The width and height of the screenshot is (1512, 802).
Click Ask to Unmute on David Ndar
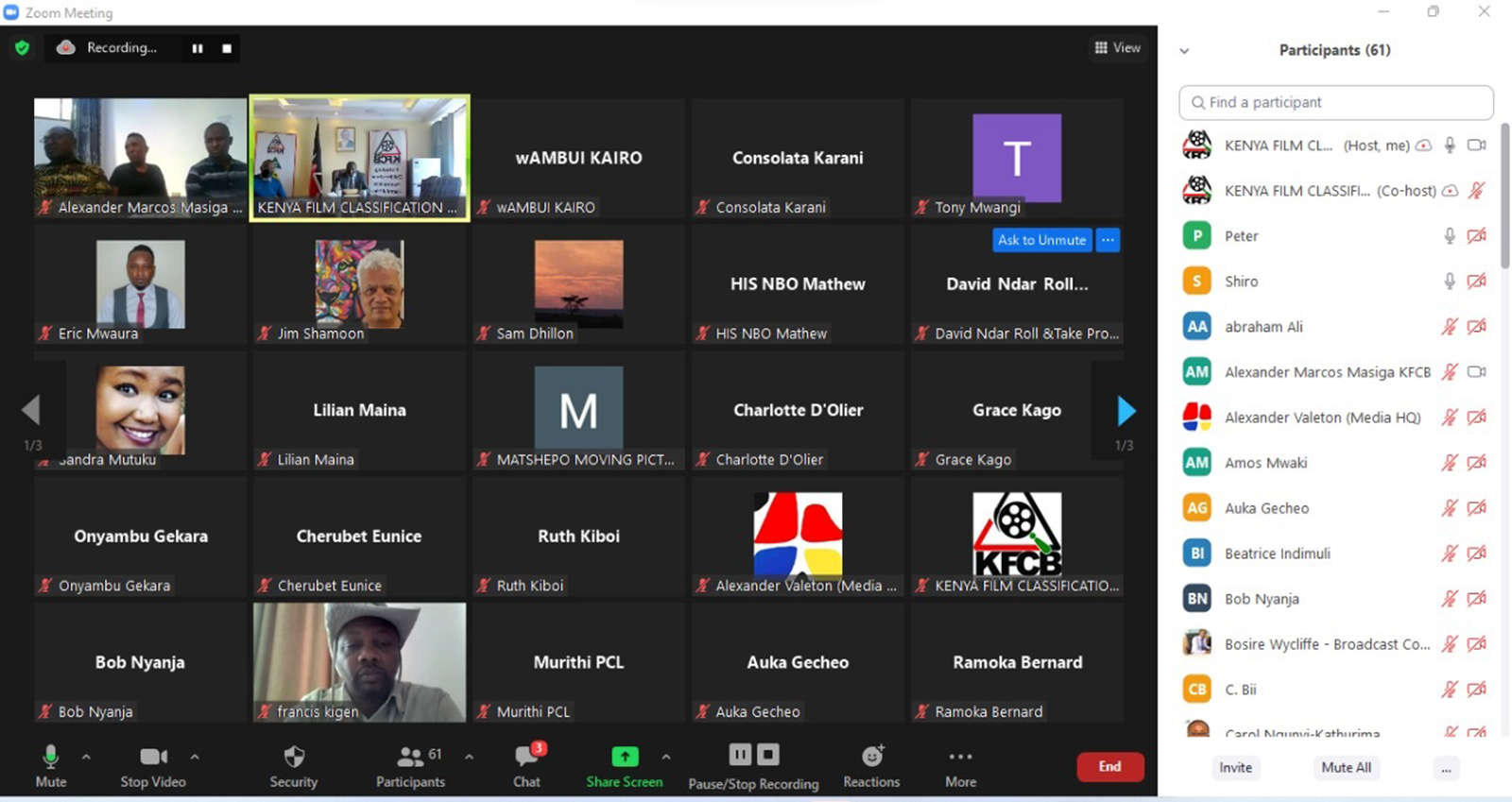1041,240
